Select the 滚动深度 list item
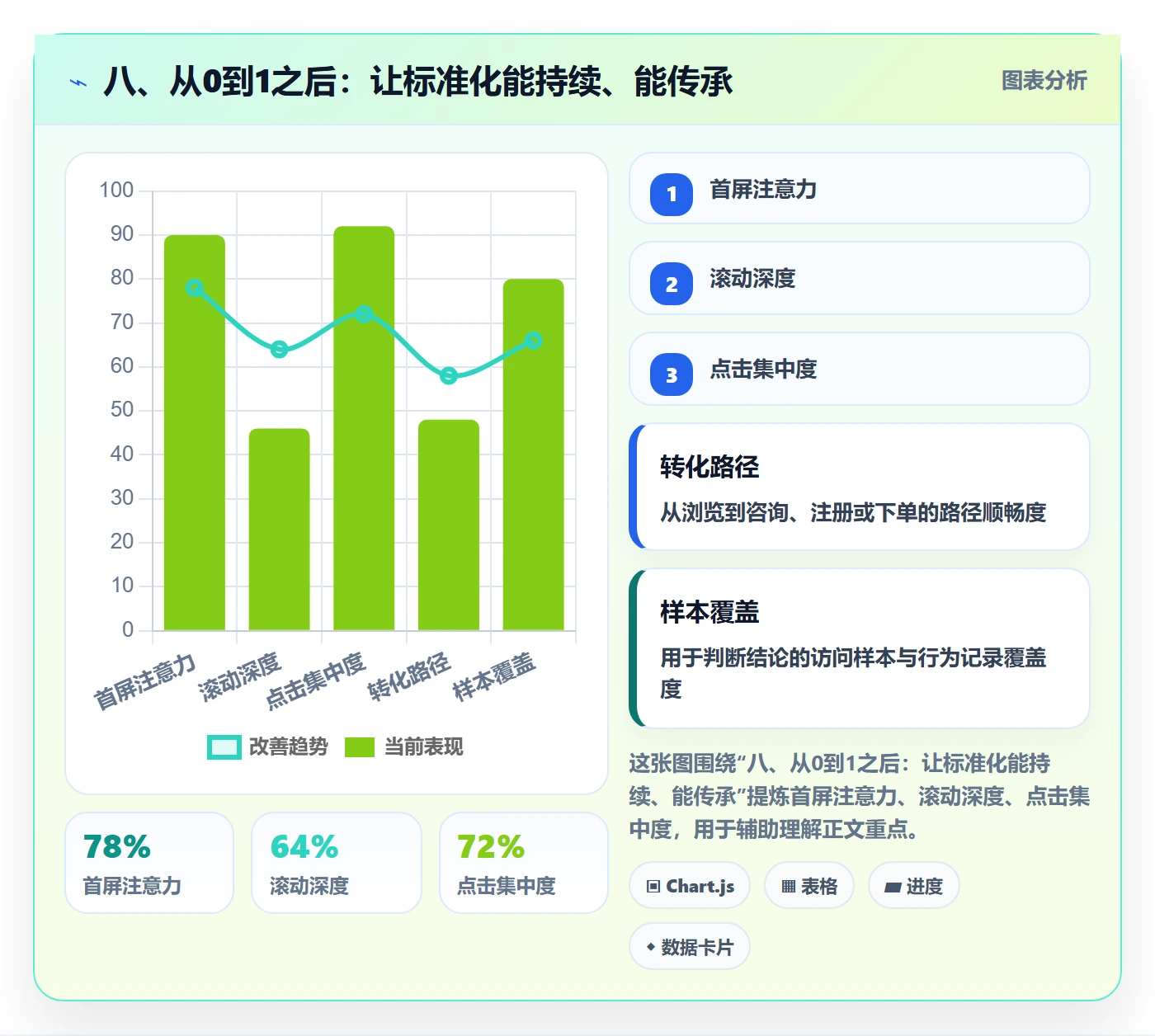 click(860, 279)
